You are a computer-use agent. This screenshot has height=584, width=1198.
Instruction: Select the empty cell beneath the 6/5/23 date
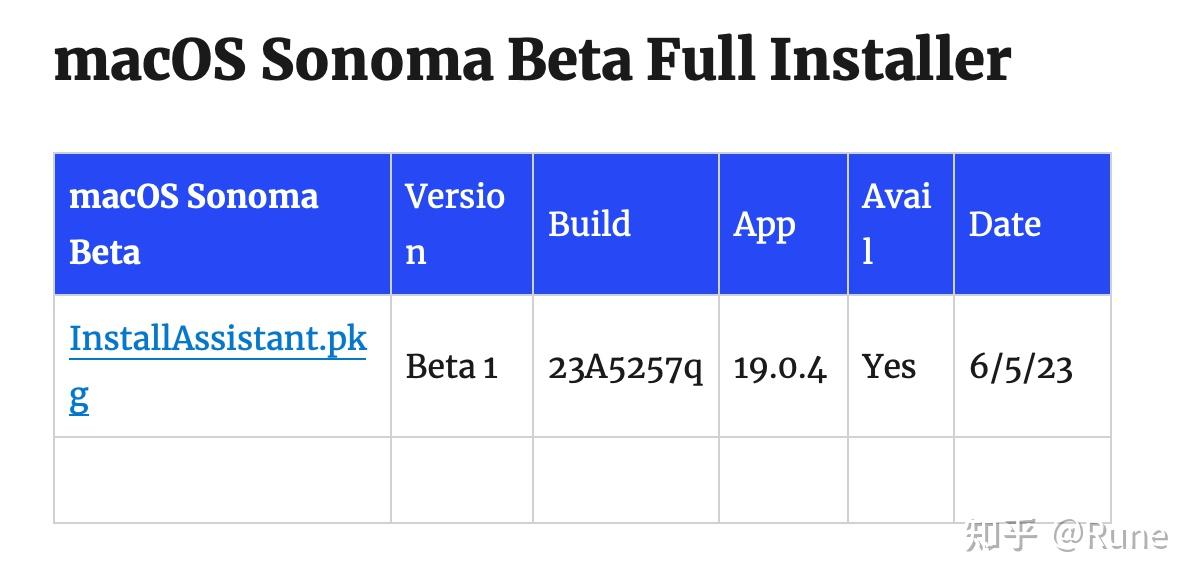1032,480
